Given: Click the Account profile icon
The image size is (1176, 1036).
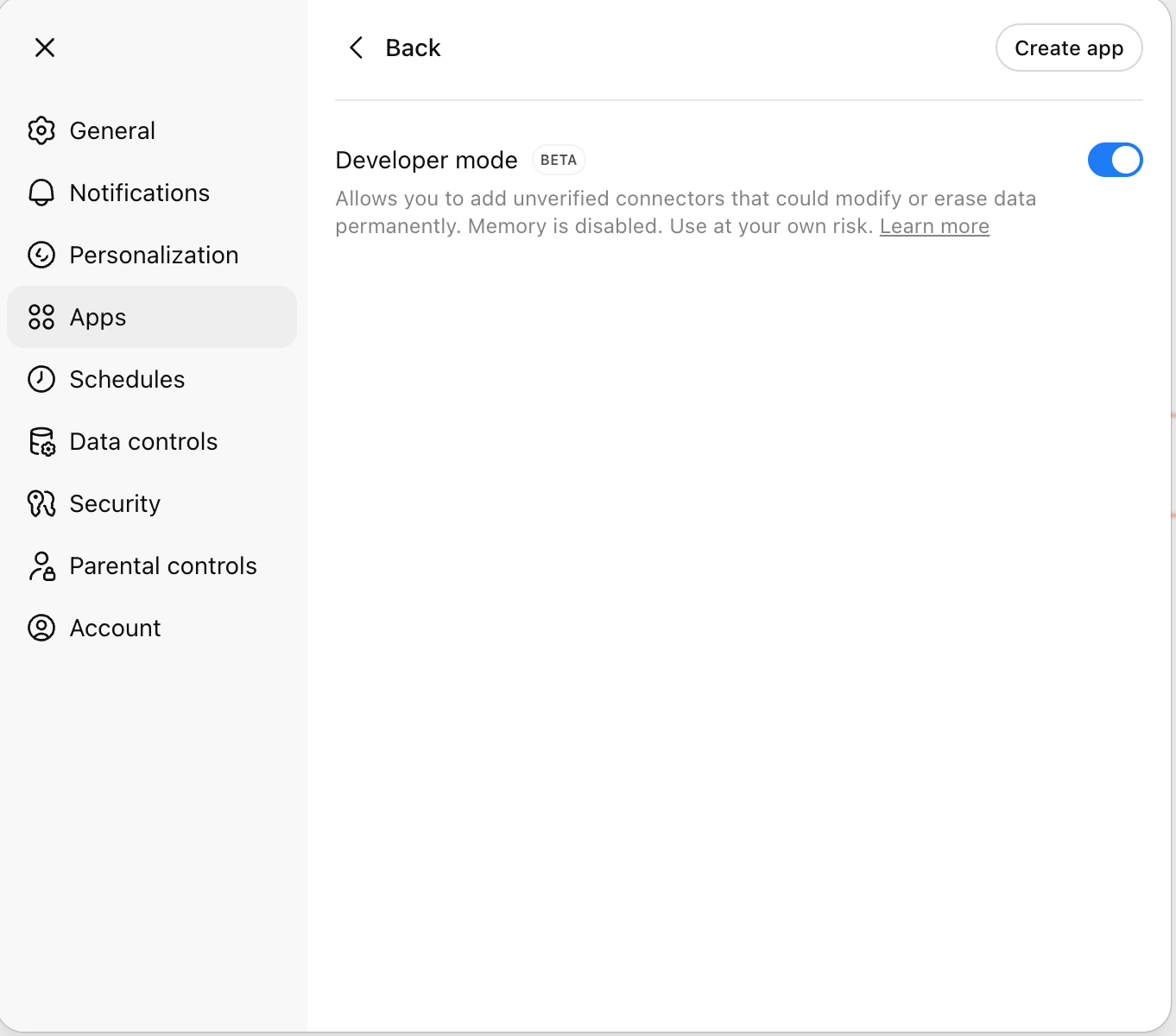Looking at the screenshot, I should (x=41, y=628).
